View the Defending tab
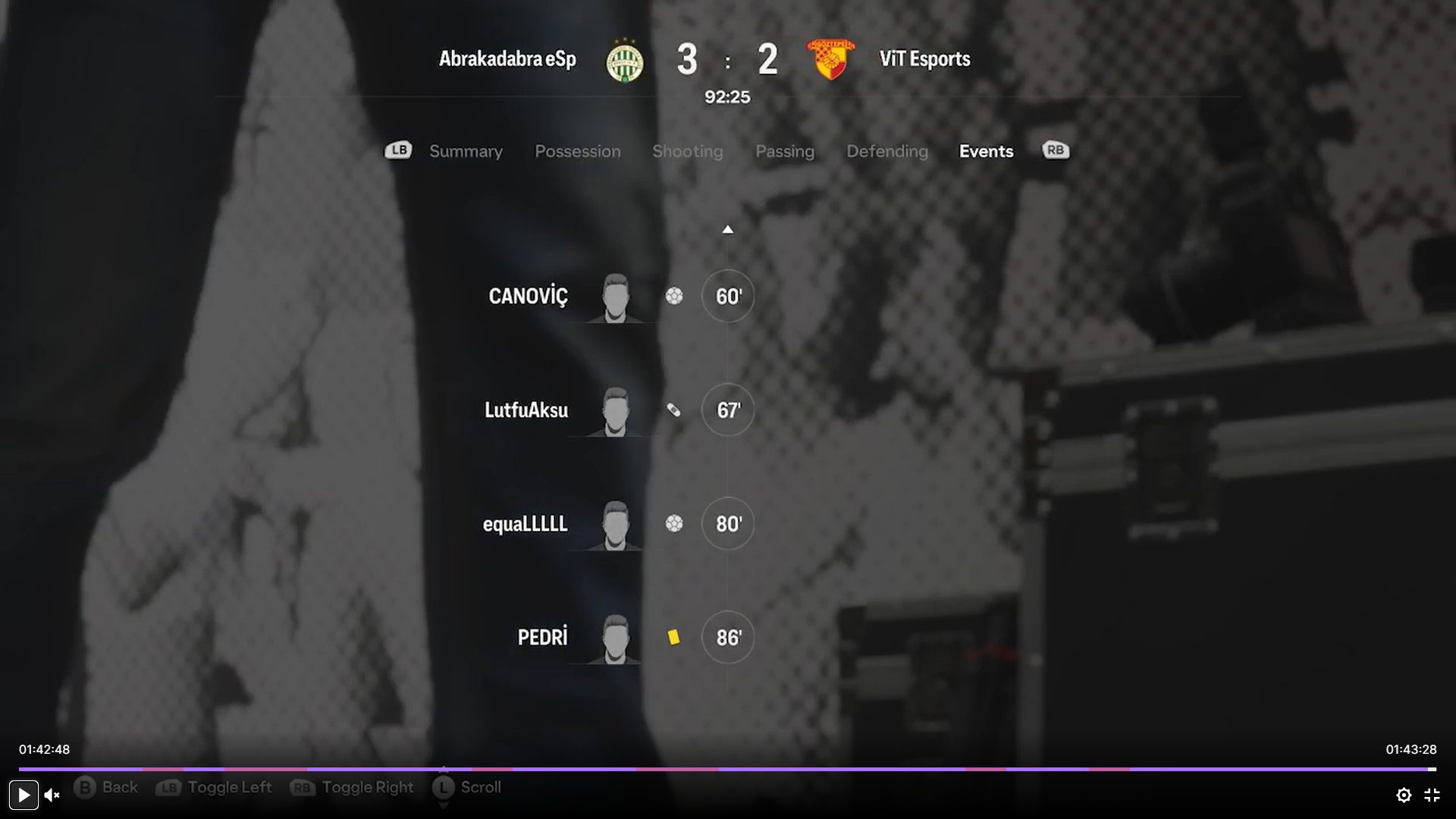 click(x=887, y=151)
